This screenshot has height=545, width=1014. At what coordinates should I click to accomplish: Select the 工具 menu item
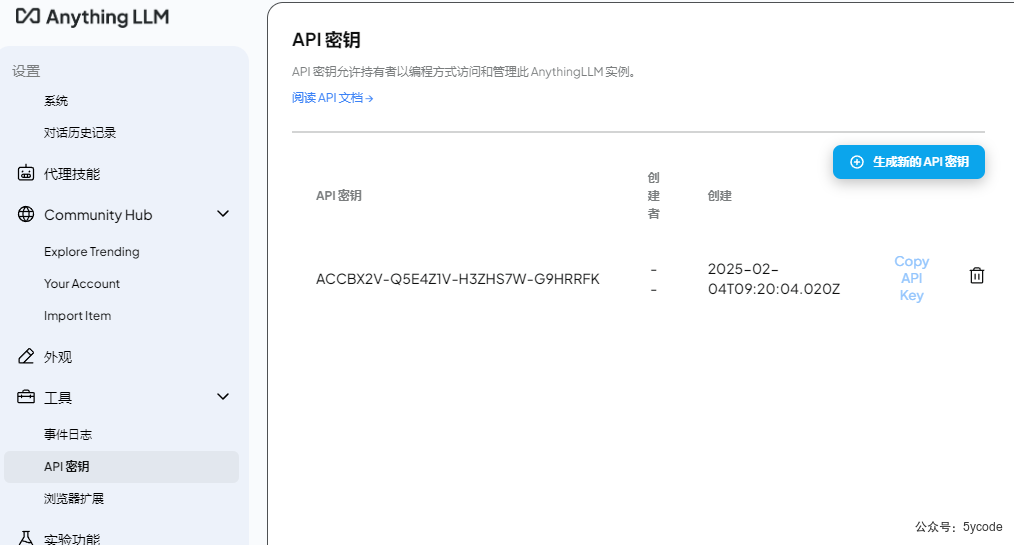pos(58,398)
